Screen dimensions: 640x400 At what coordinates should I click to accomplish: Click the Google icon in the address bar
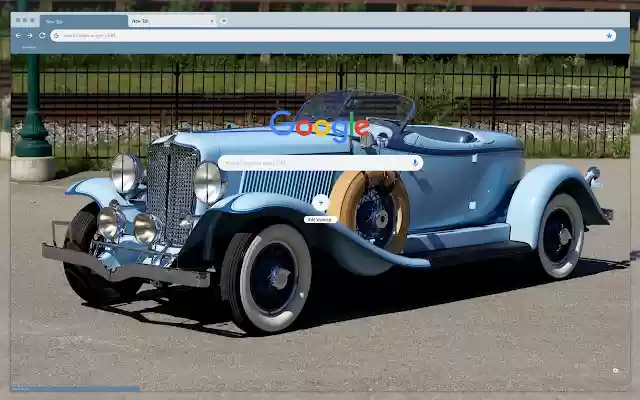click(56, 36)
